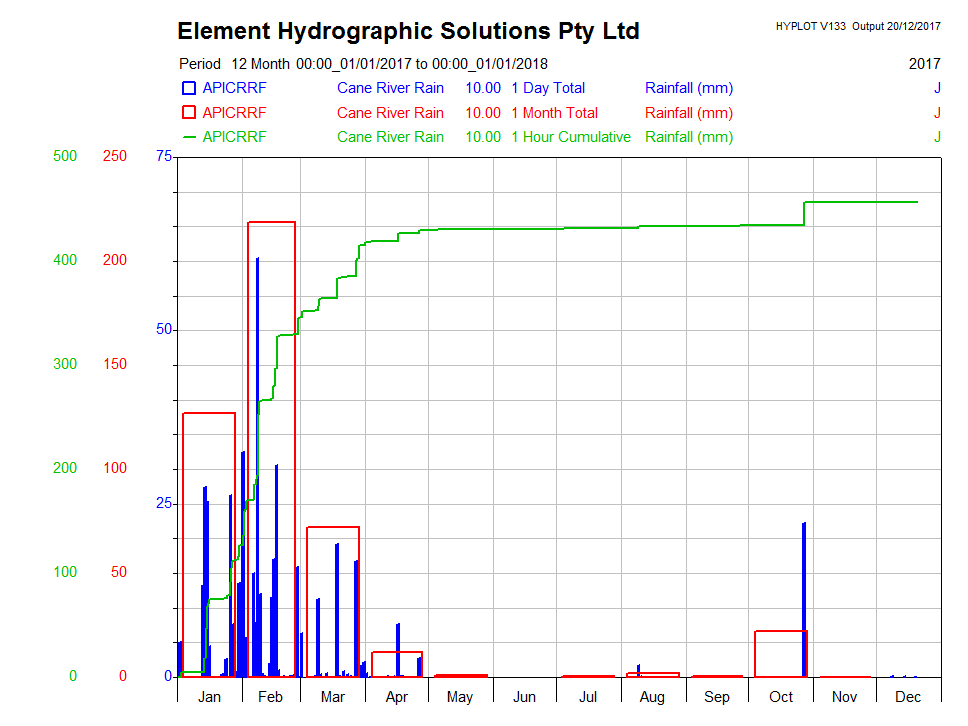Click the chart title Element Hydrographic Solutions
968x726 pixels.
(408, 31)
